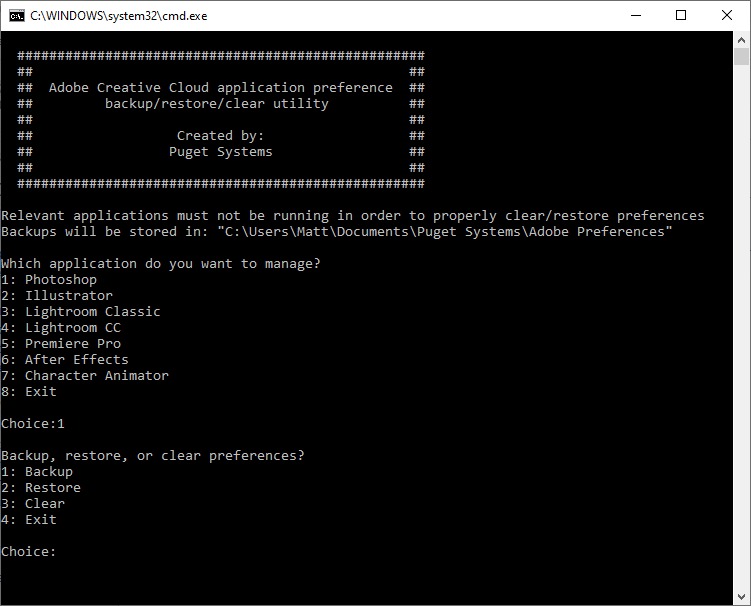The height and width of the screenshot is (606, 751).
Task: Click the '3: Lightroom Classic' option line
Action: (x=81, y=312)
